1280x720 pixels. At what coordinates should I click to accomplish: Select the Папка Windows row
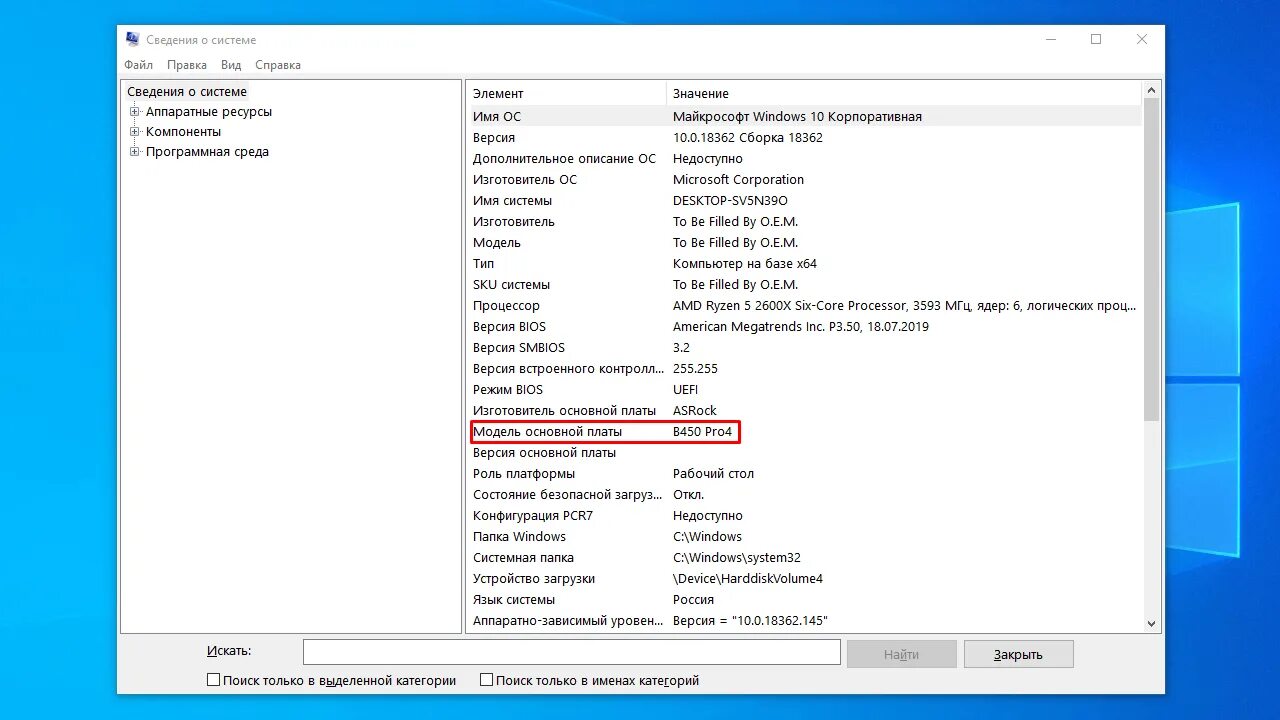point(804,536)
